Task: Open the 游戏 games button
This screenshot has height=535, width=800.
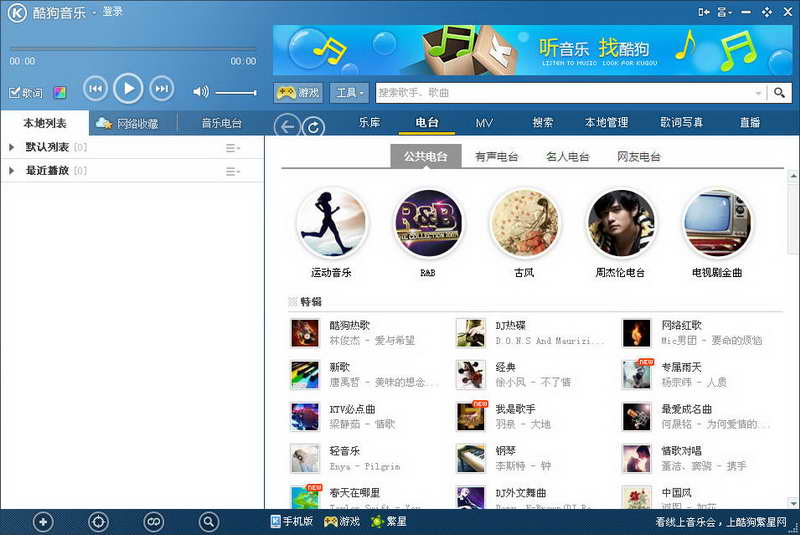Action: coord(298,92)
